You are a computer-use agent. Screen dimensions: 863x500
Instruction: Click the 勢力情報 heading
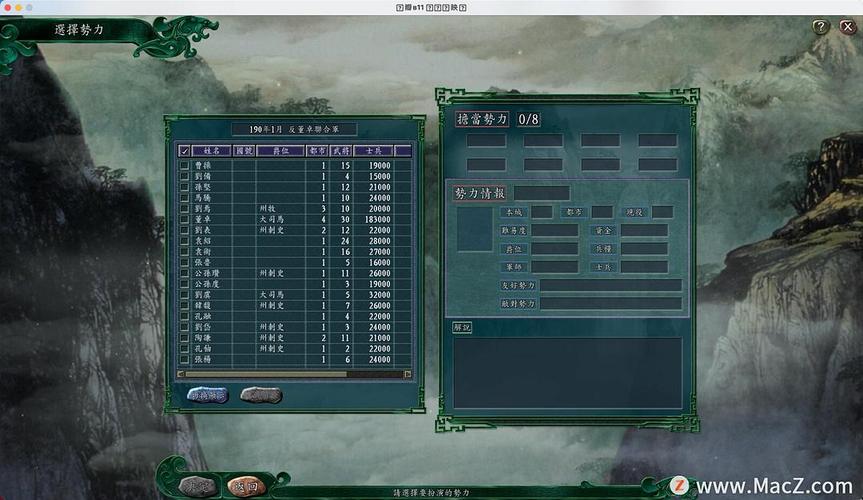point(479,193)
